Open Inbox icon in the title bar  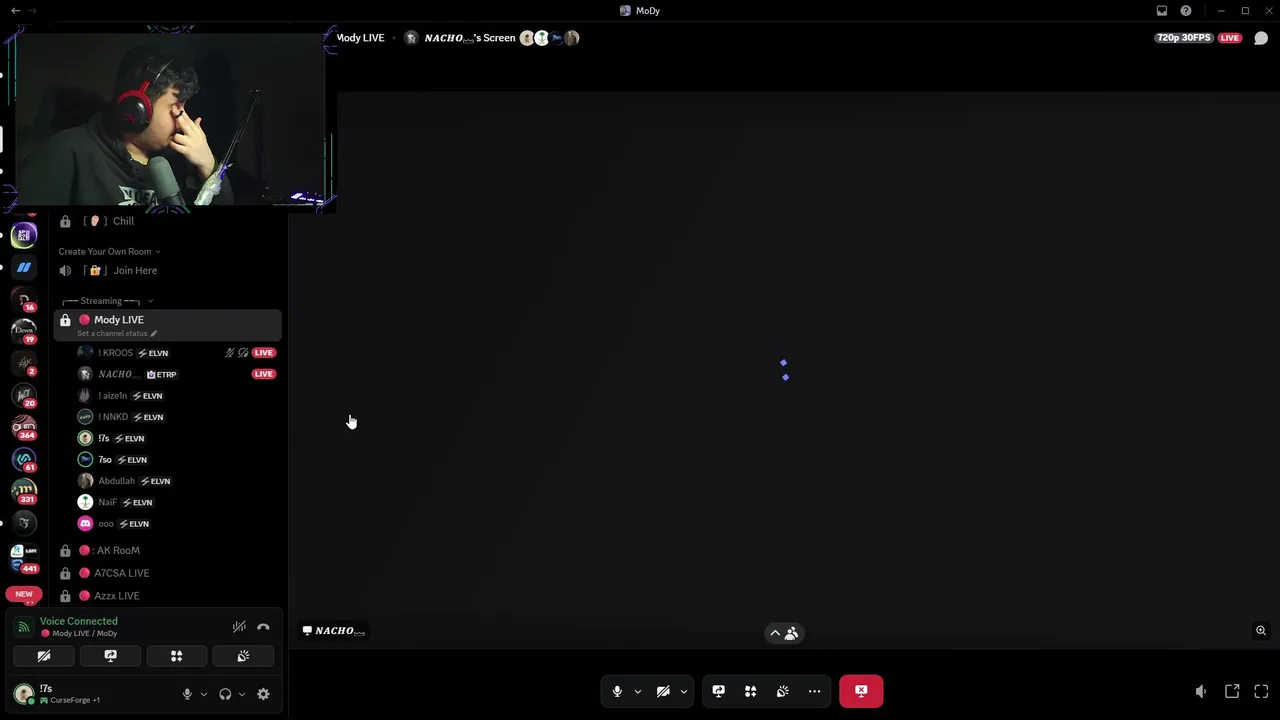pos(1162,11)
